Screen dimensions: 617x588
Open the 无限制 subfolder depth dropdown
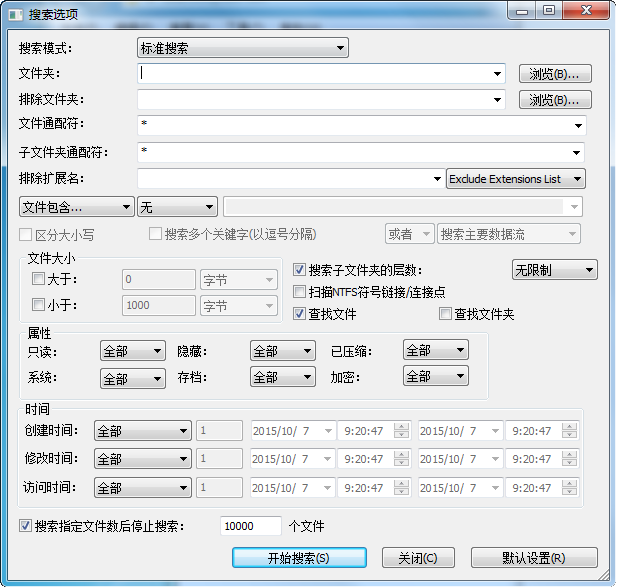(553, 270)
